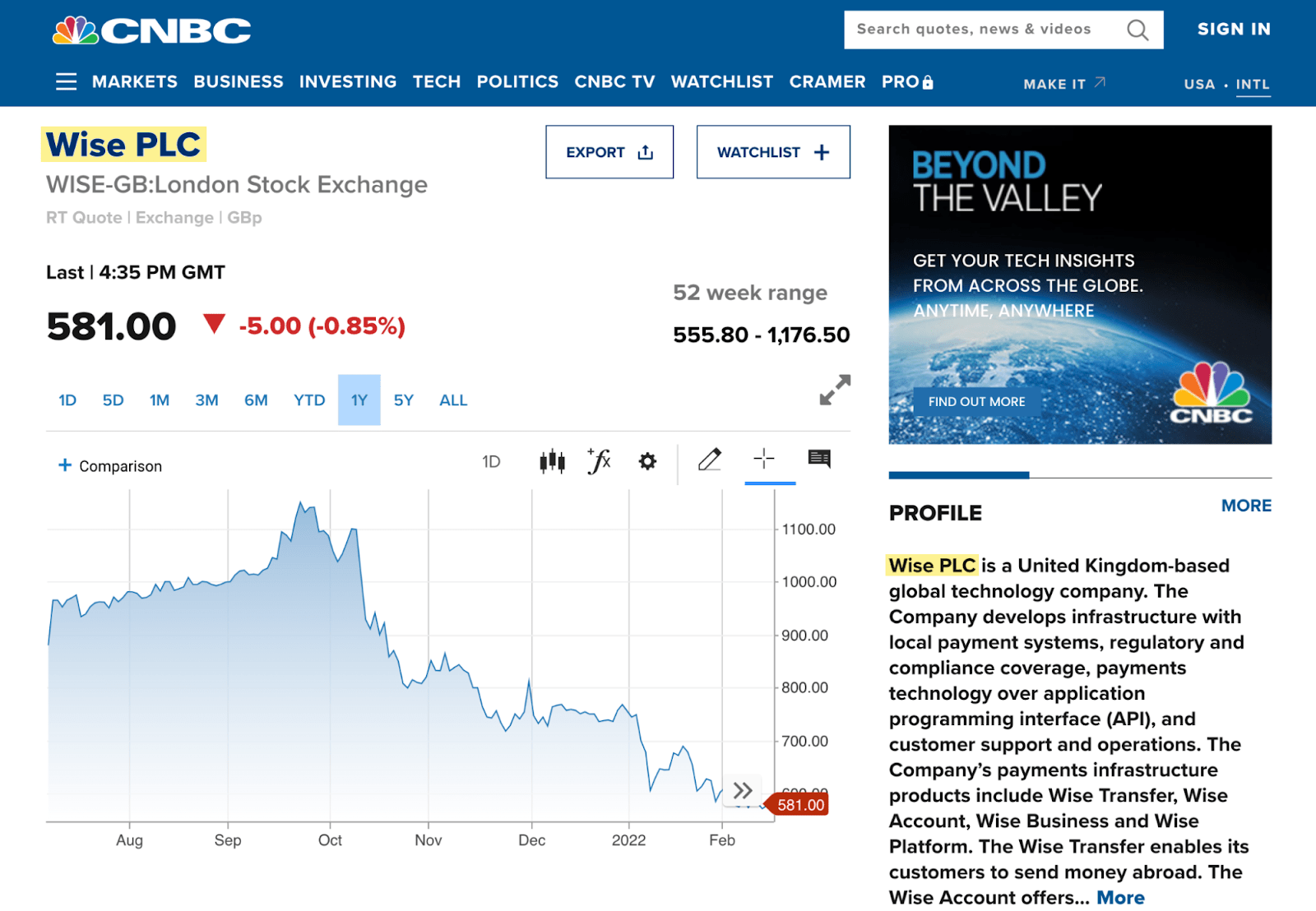Open the hamburger navigation menu
The image size is (1316, 911).
pyautogui.click(x=66, y=81)
